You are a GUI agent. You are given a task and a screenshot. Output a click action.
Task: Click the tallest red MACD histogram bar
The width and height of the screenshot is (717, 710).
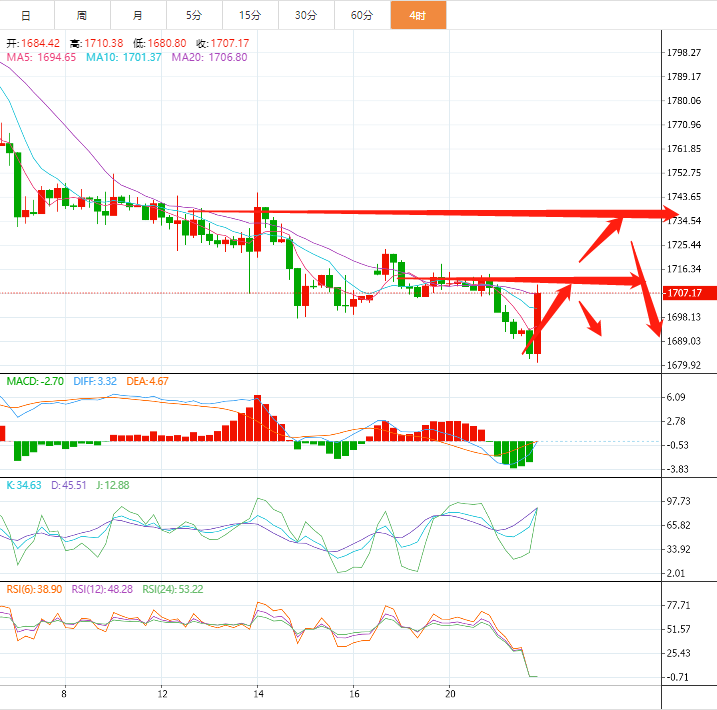(257, 418)
